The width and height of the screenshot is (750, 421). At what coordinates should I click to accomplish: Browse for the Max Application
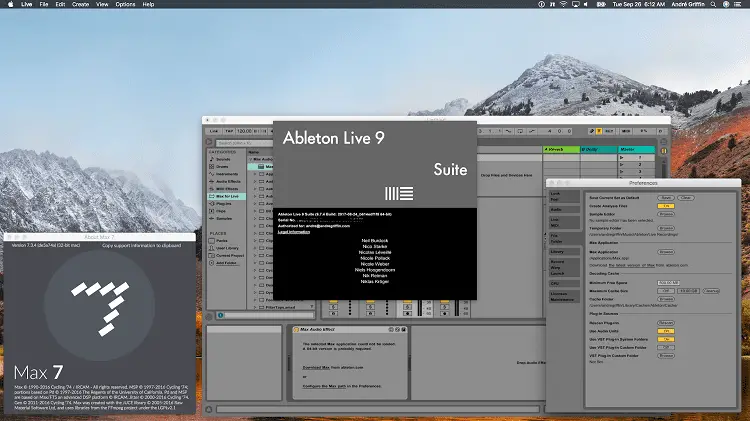(x=665, y=252)
